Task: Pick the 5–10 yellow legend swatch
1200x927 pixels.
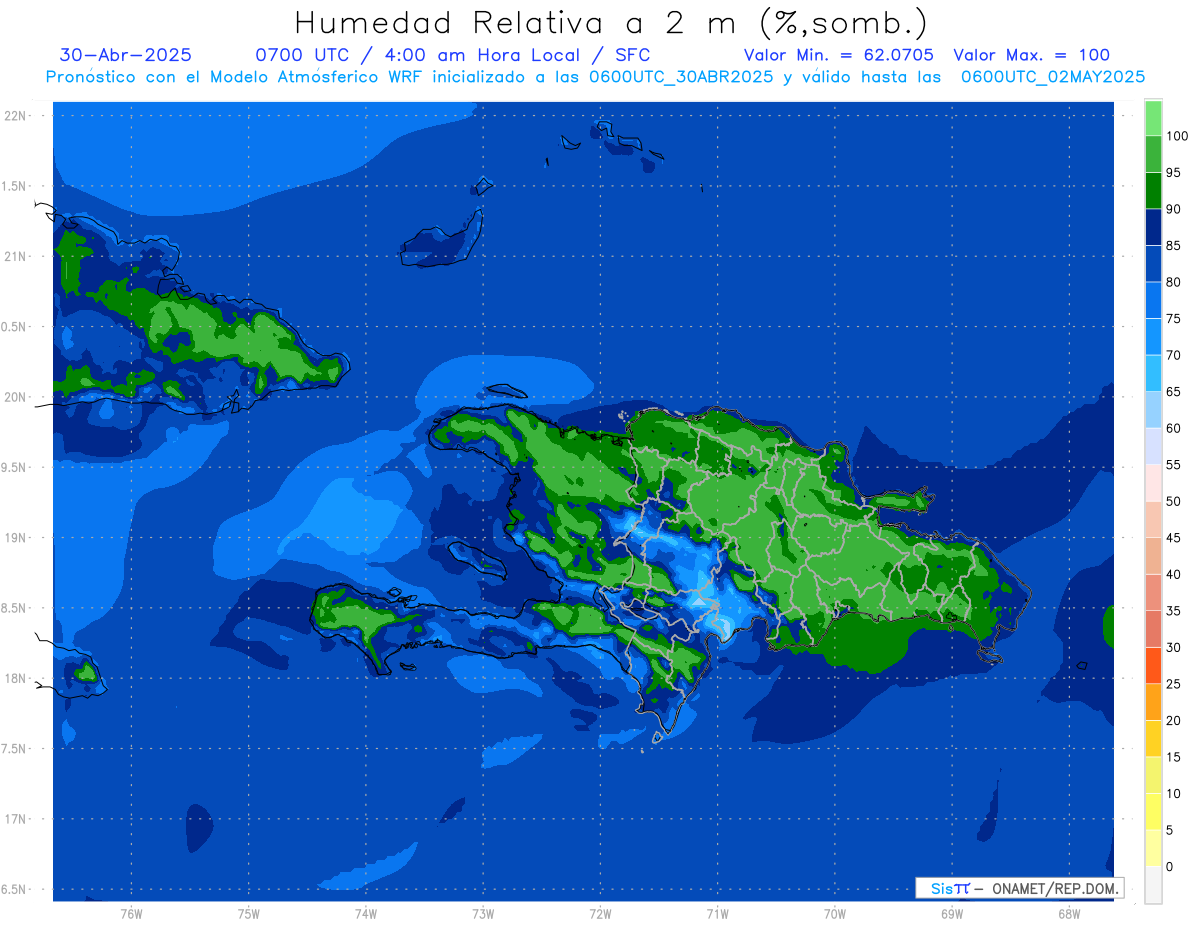Action: (1153, 812)
